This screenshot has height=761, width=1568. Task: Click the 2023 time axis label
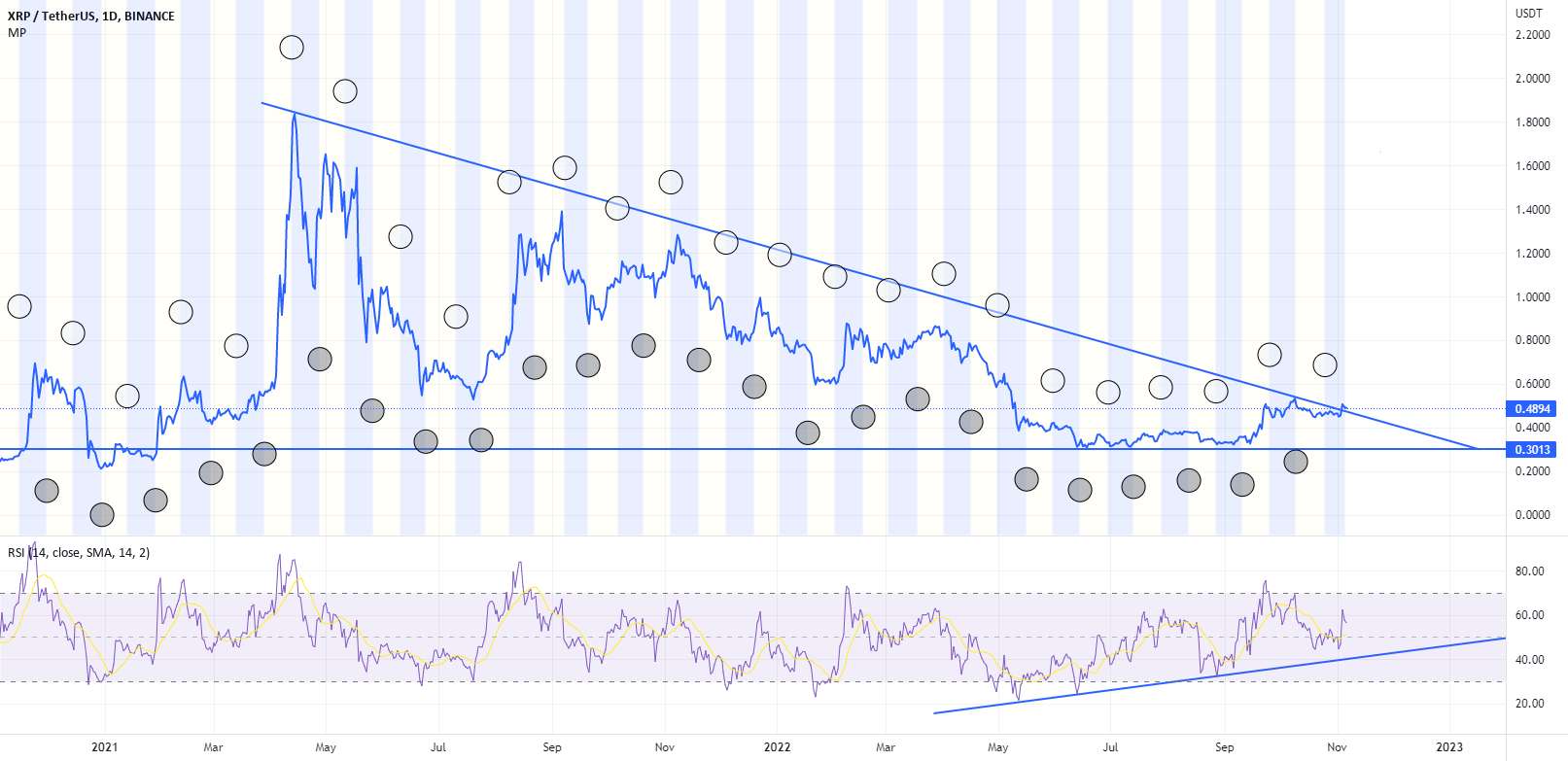(1449, 747)
